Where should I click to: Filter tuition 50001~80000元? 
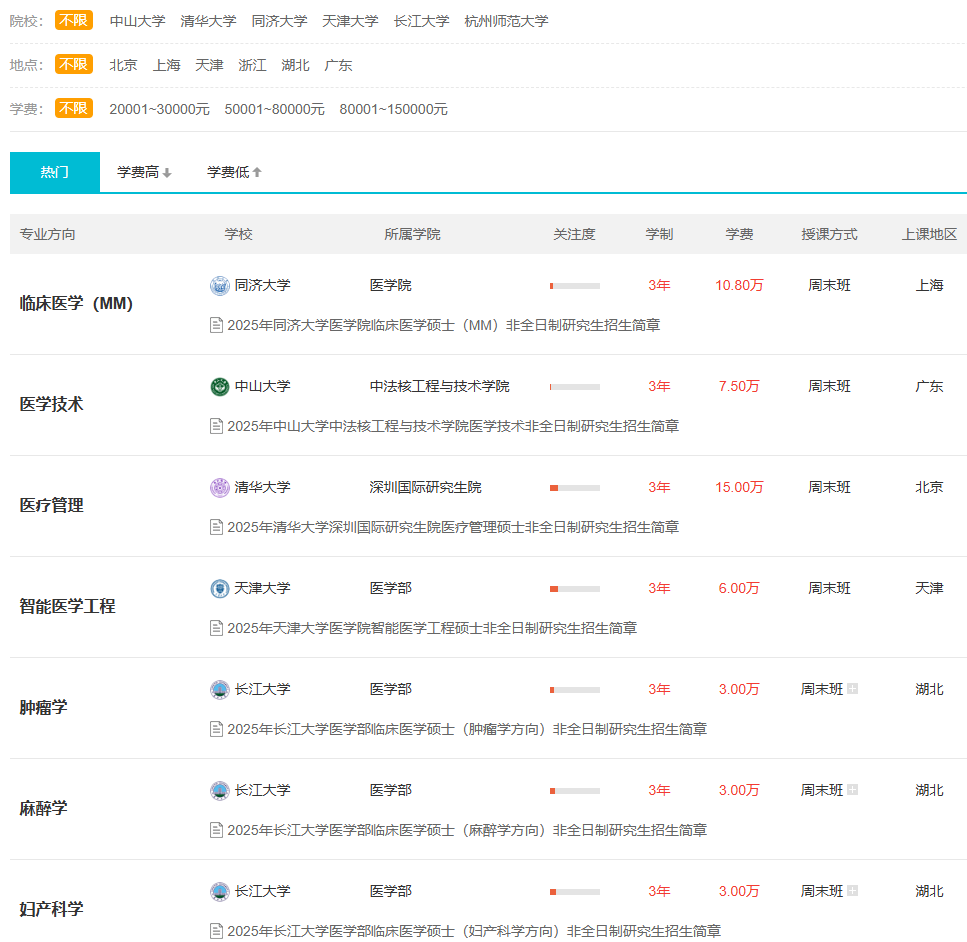[x=274, y=109]
